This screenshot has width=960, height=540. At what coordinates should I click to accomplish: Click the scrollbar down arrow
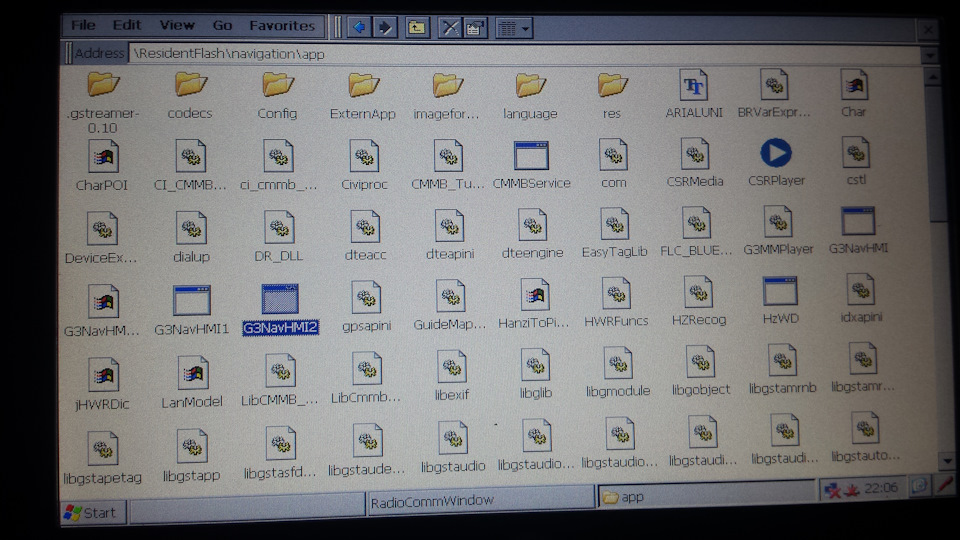(x=947, y=461)
